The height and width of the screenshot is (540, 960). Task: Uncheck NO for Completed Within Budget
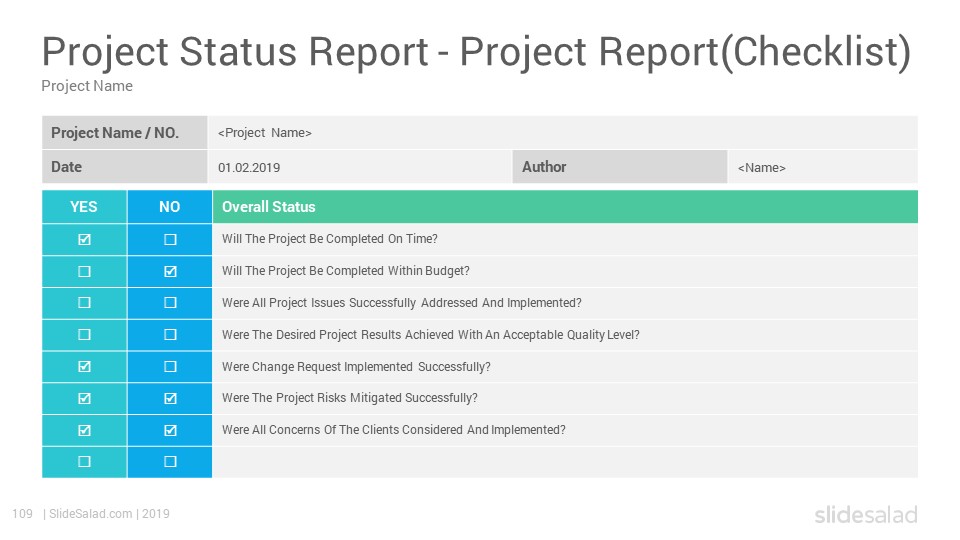point(170,271)
